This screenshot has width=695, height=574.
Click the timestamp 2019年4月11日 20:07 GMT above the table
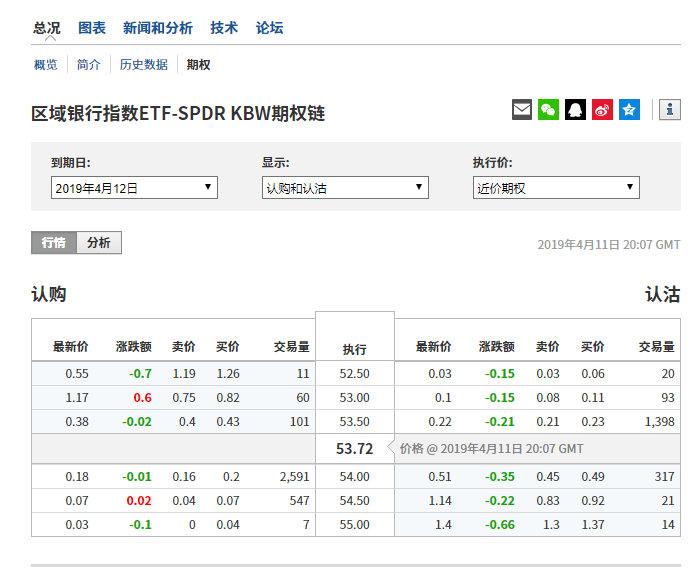point(609,245)
